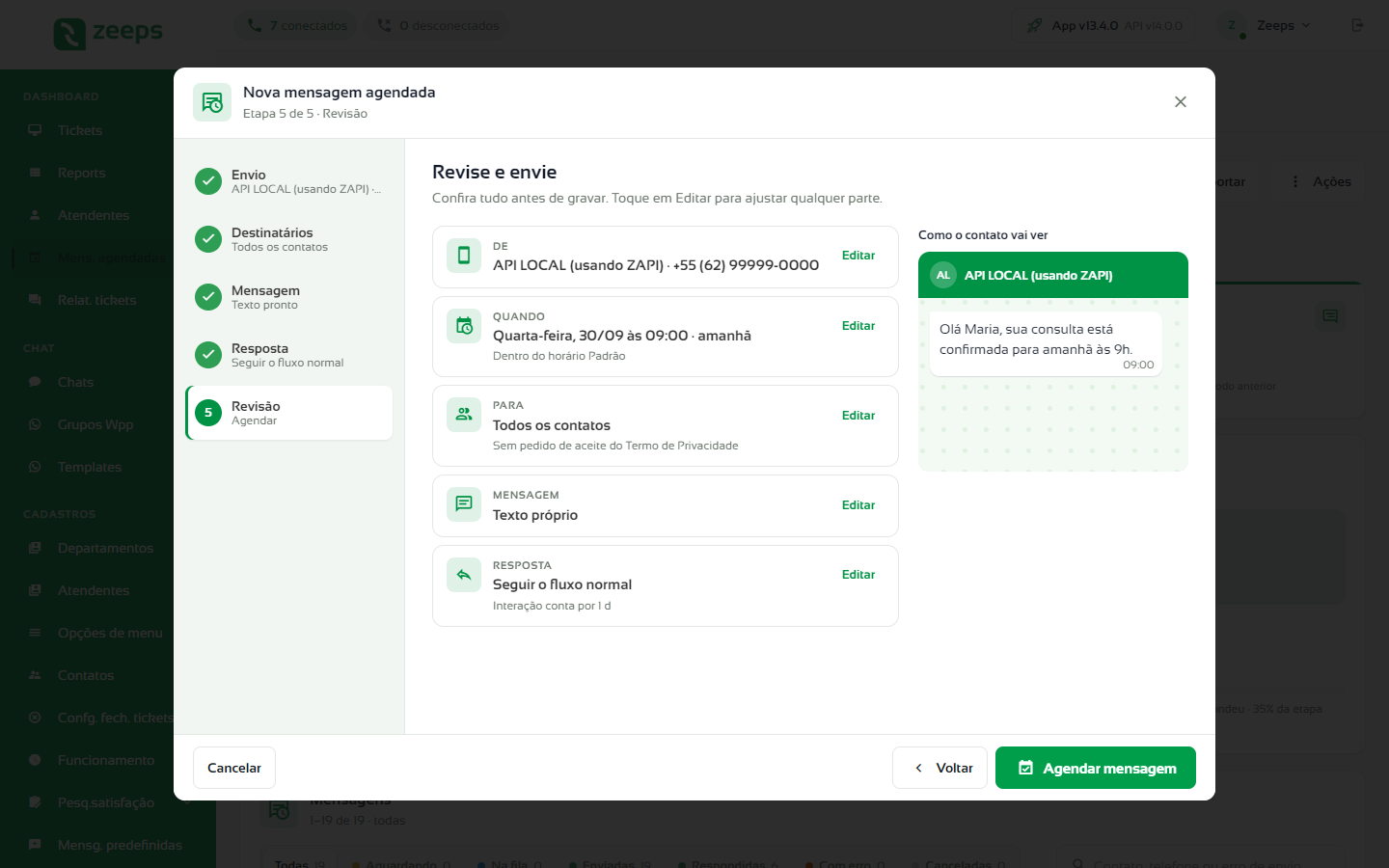This screenshot has width=1389, height=868.
Task: Click the 0 desconectados status chip
Action: click(438, 26)
